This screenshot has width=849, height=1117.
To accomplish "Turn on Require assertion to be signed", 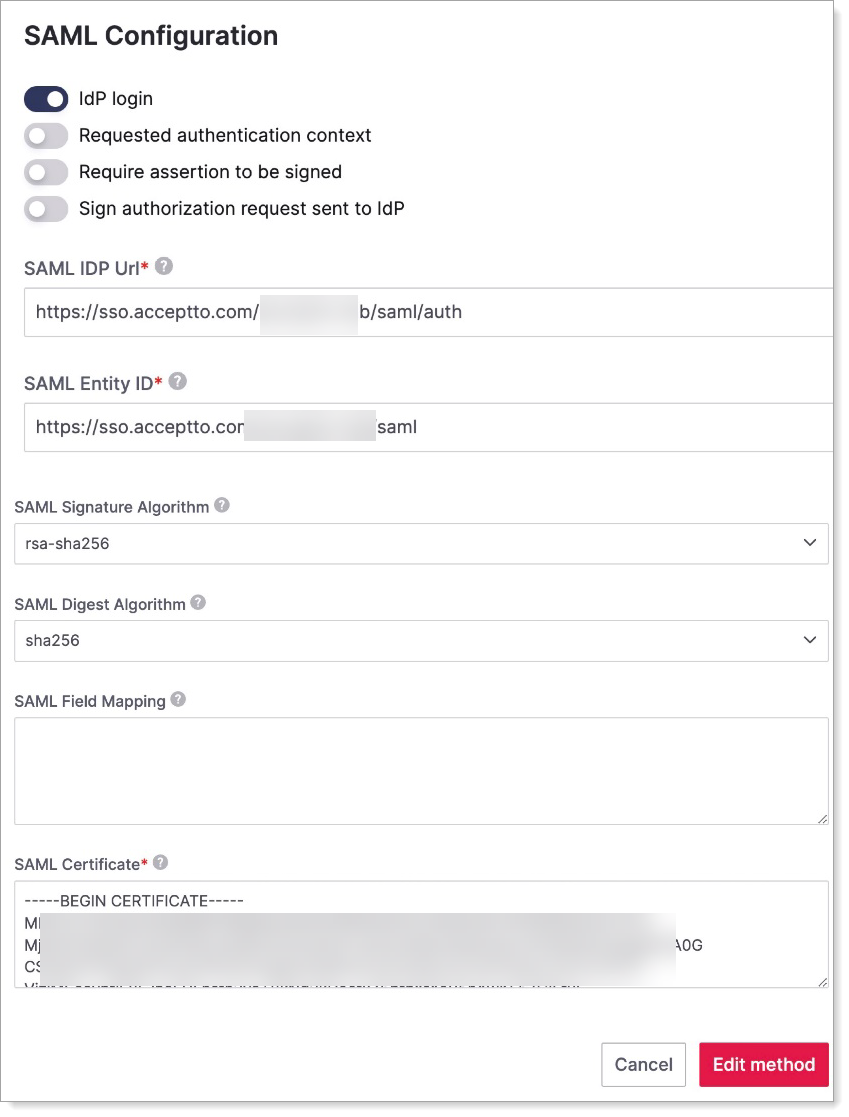I will pyautogui.click(x=46, y=172).
